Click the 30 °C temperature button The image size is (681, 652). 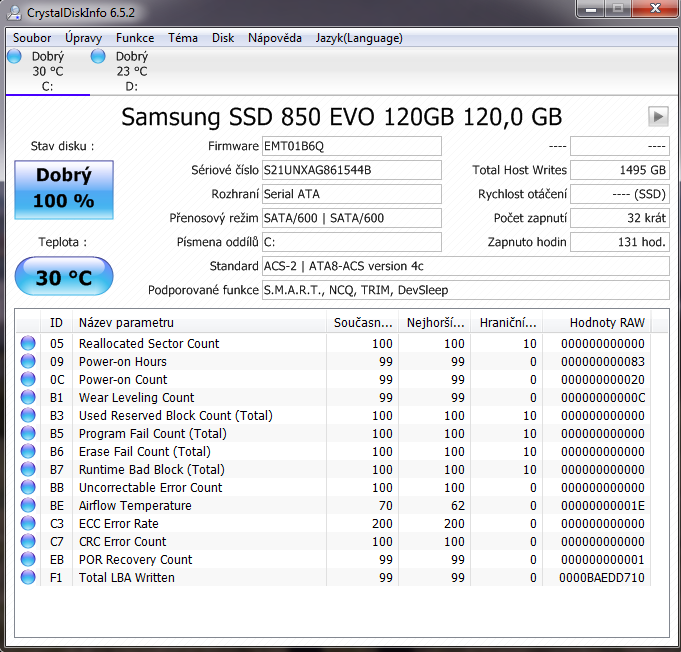point(64,277)
